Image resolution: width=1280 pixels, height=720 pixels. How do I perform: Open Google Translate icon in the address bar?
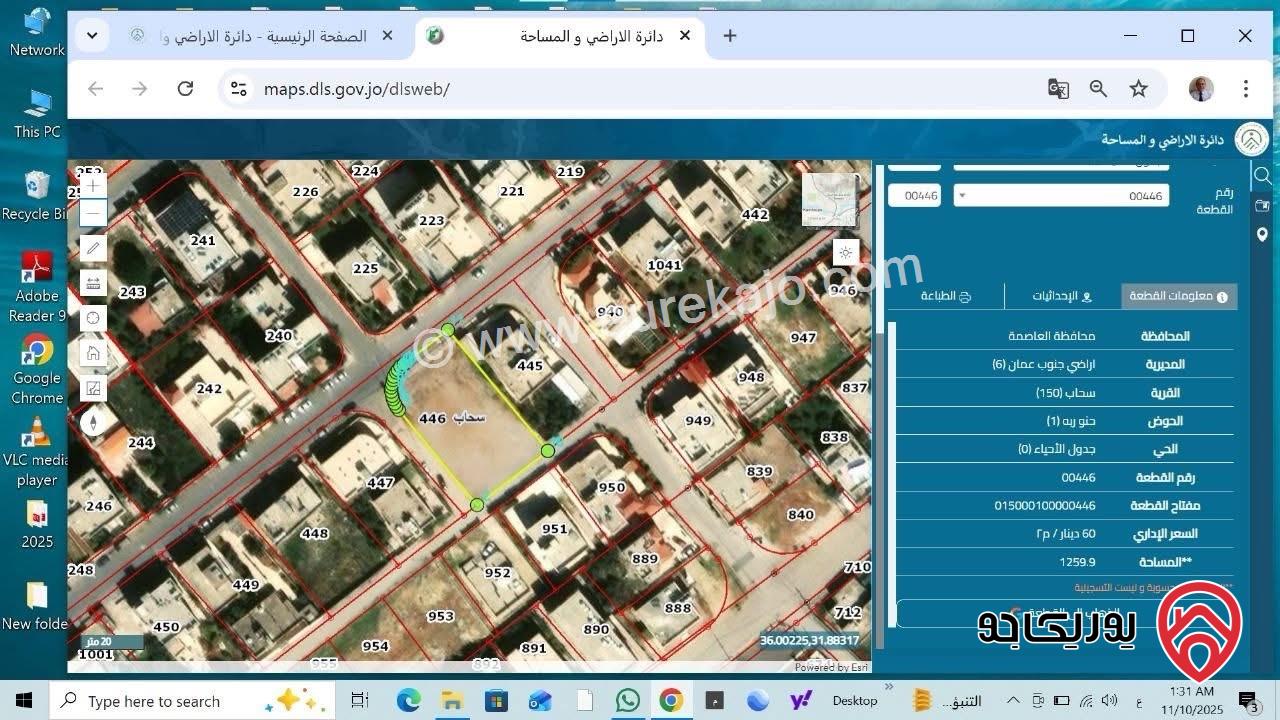tap(1058, 89)
